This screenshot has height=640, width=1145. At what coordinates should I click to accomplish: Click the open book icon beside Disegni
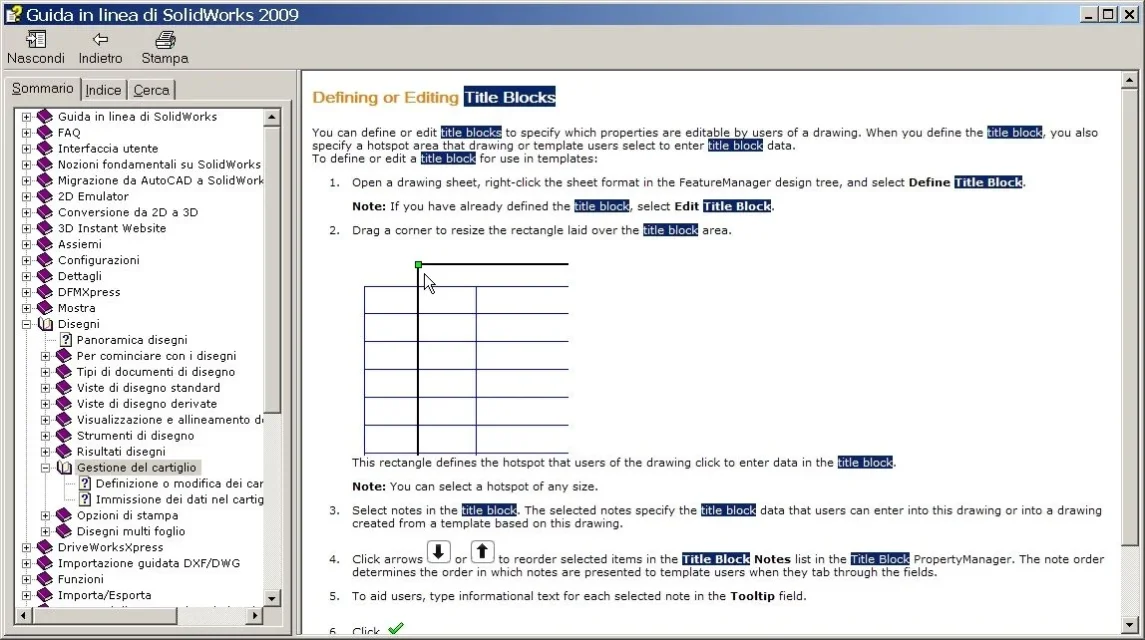[x=45, y=324]
